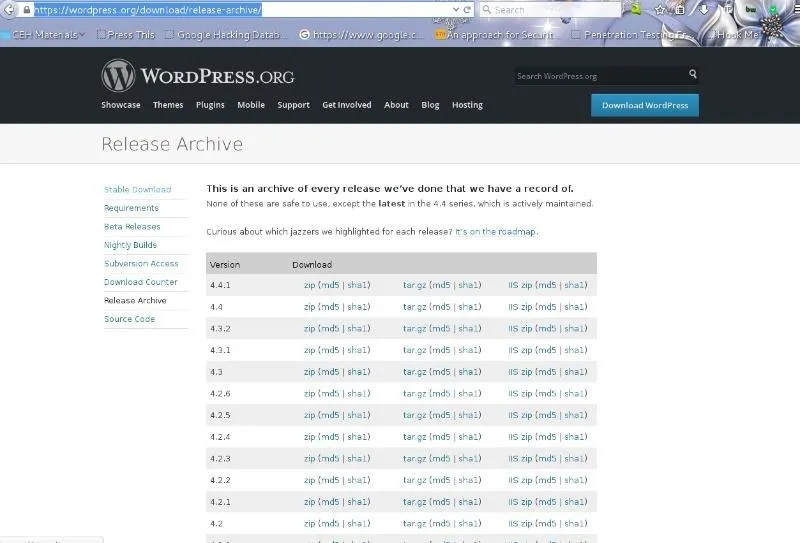Open the Plugins menu item
The height and width of the screenshot is (543, 800).
210,105
